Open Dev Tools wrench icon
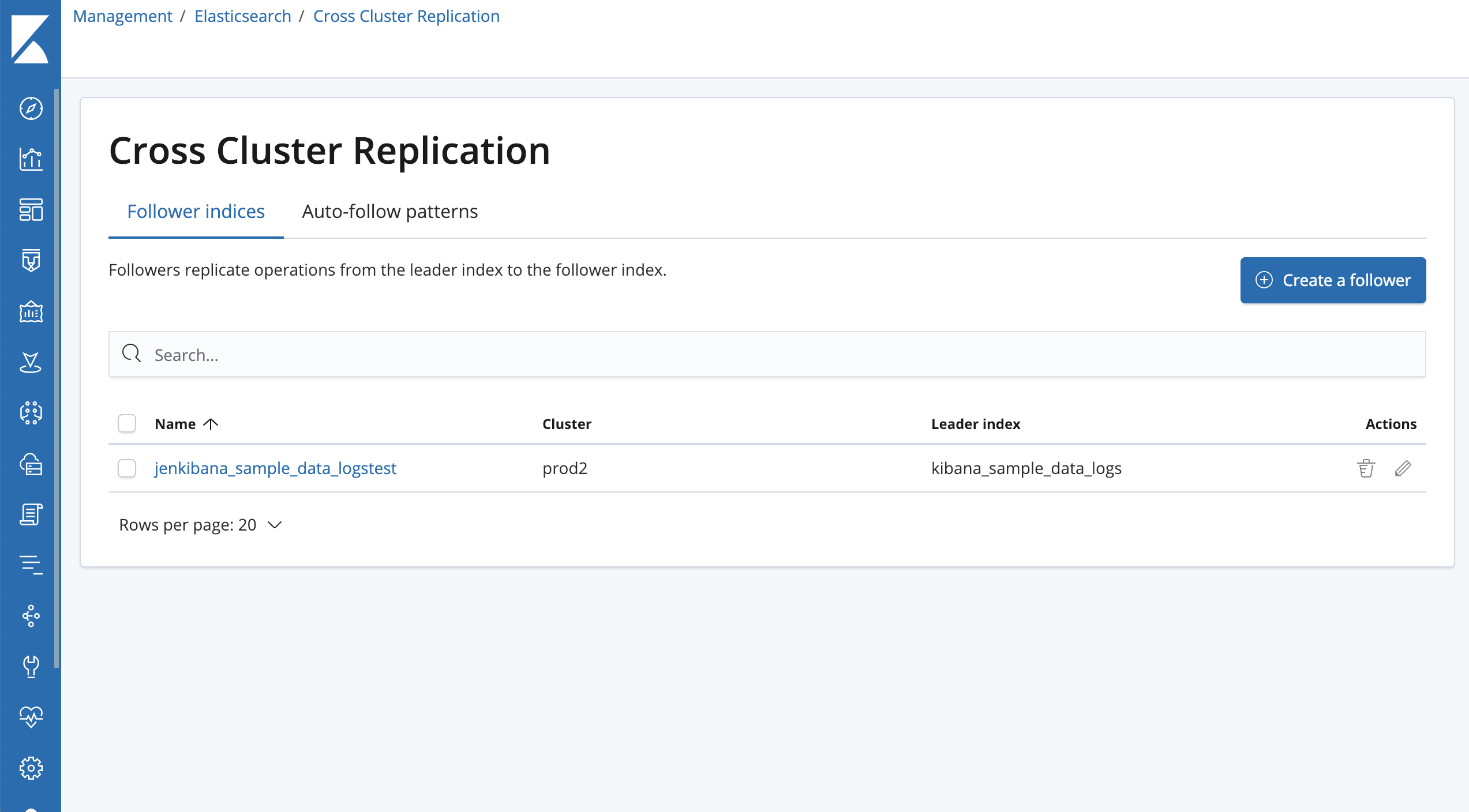1469x812 pixels. 31,666
